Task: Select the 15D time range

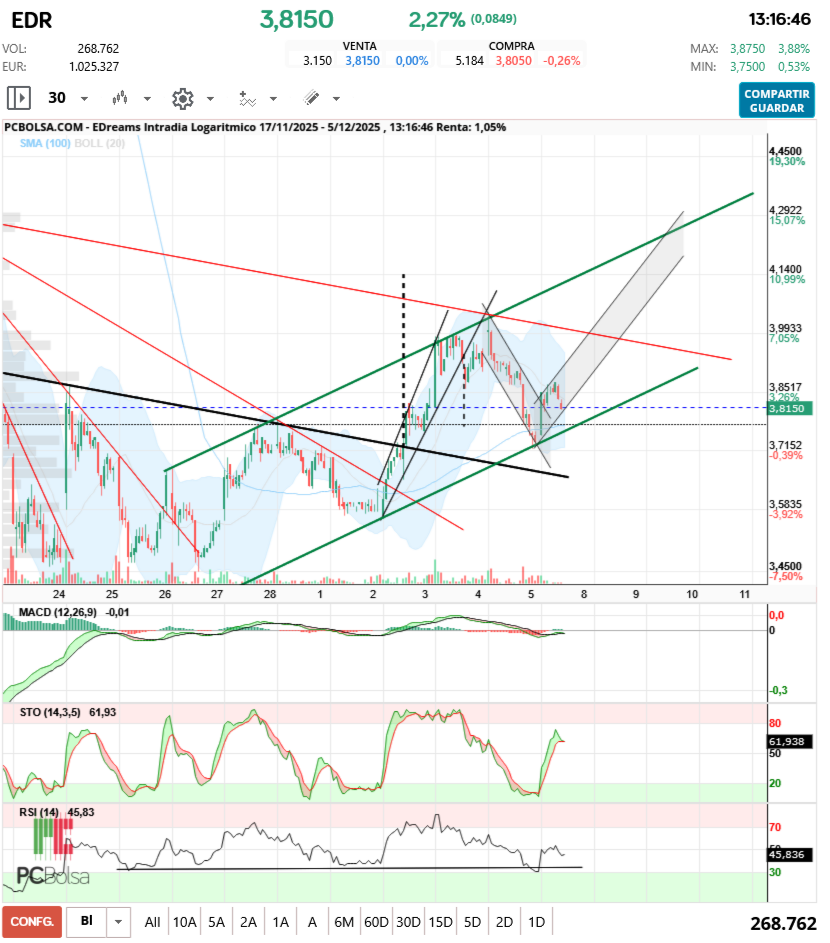Action: pyautogui.click(x=440, y=922)
